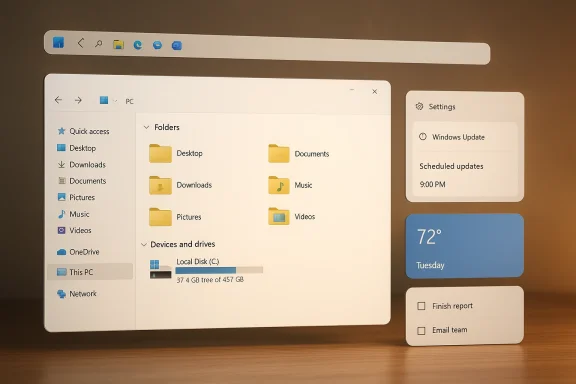Screen dimensions: 576x384
Task: Open the address bar location dropdown chevron
Action: point(115,101)
